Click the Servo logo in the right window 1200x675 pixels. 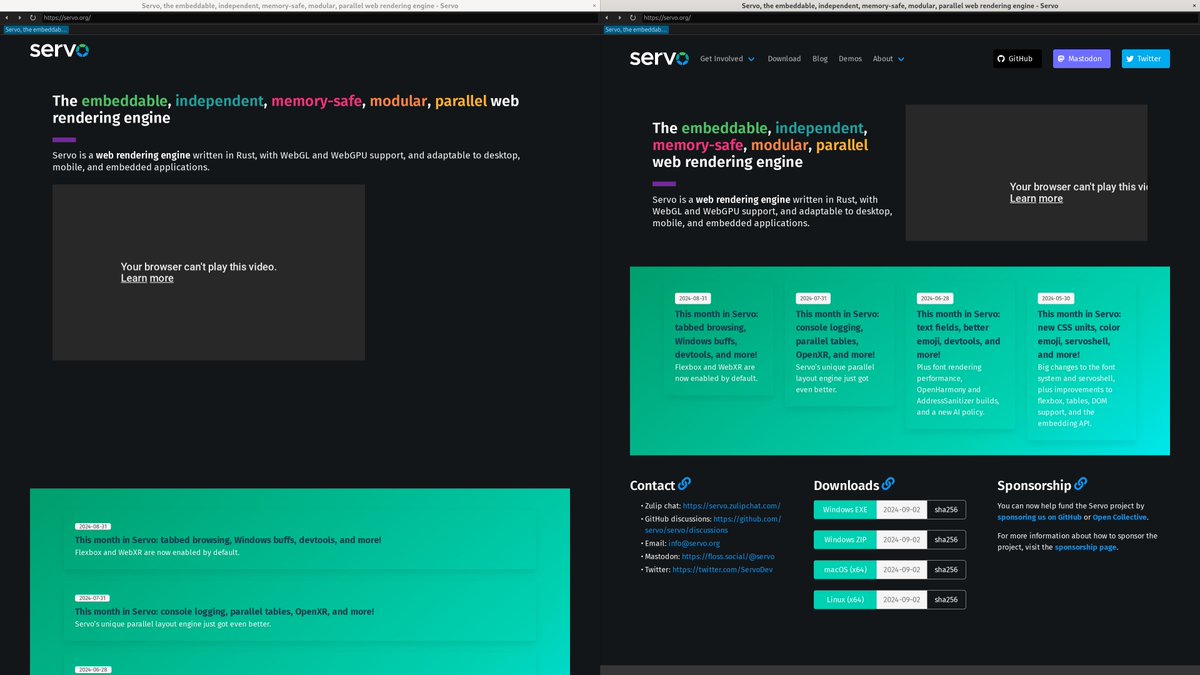(659, 58)
